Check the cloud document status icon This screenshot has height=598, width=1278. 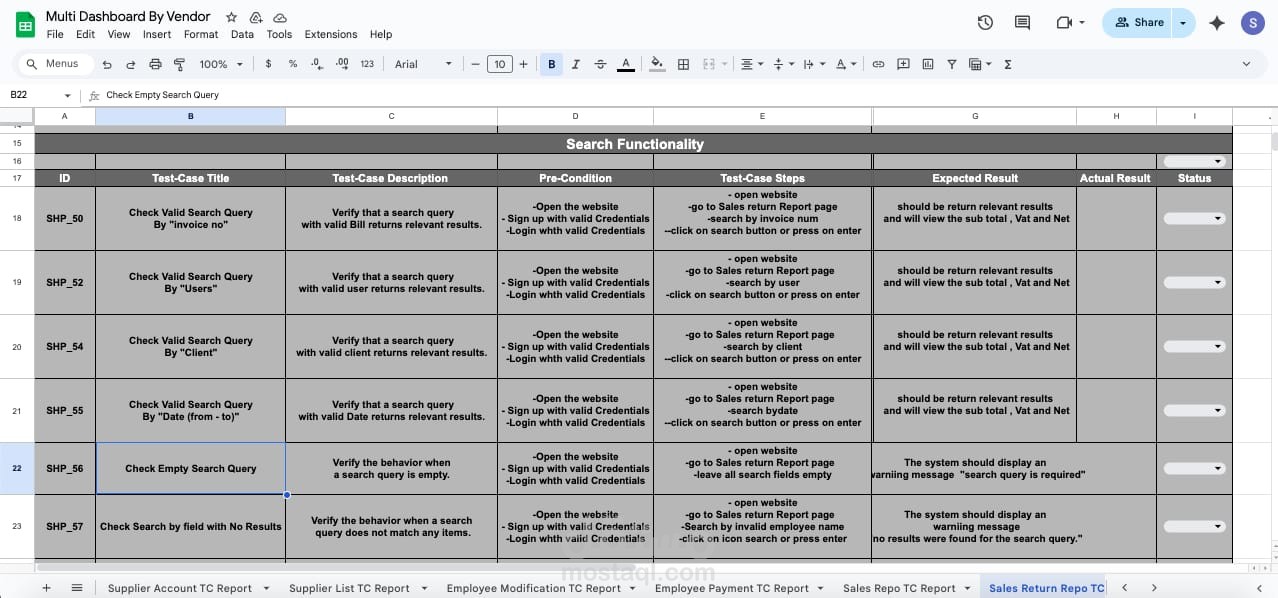(x=280, y=17)
